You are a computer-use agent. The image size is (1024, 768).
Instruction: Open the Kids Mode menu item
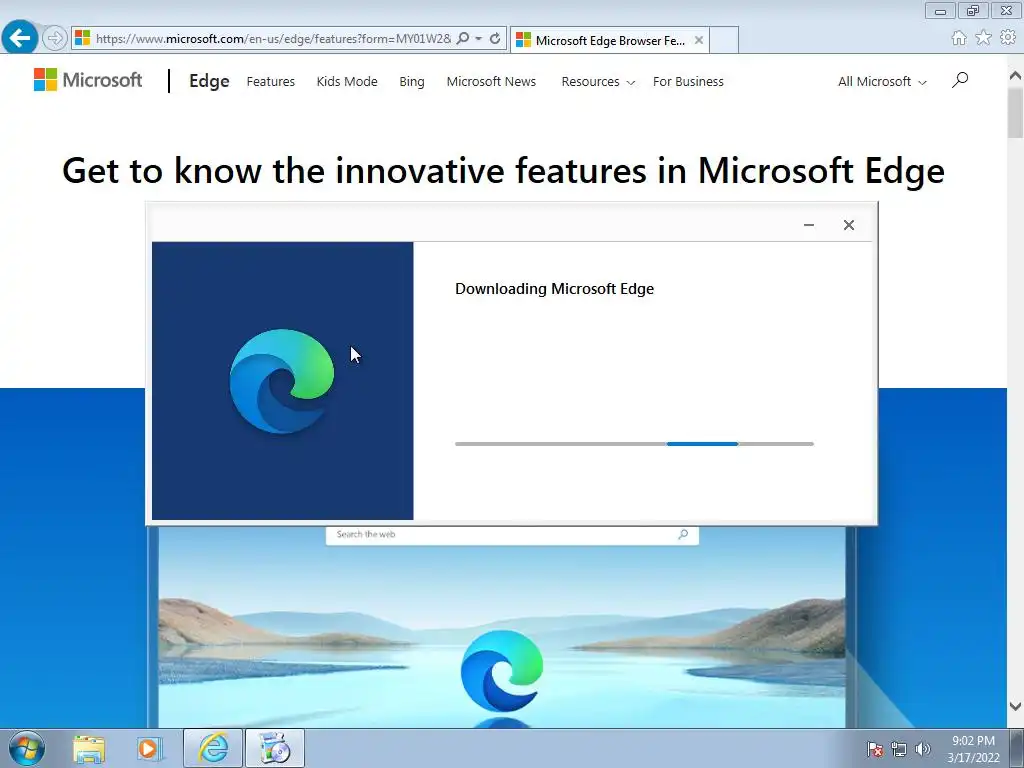coord(347,82)
